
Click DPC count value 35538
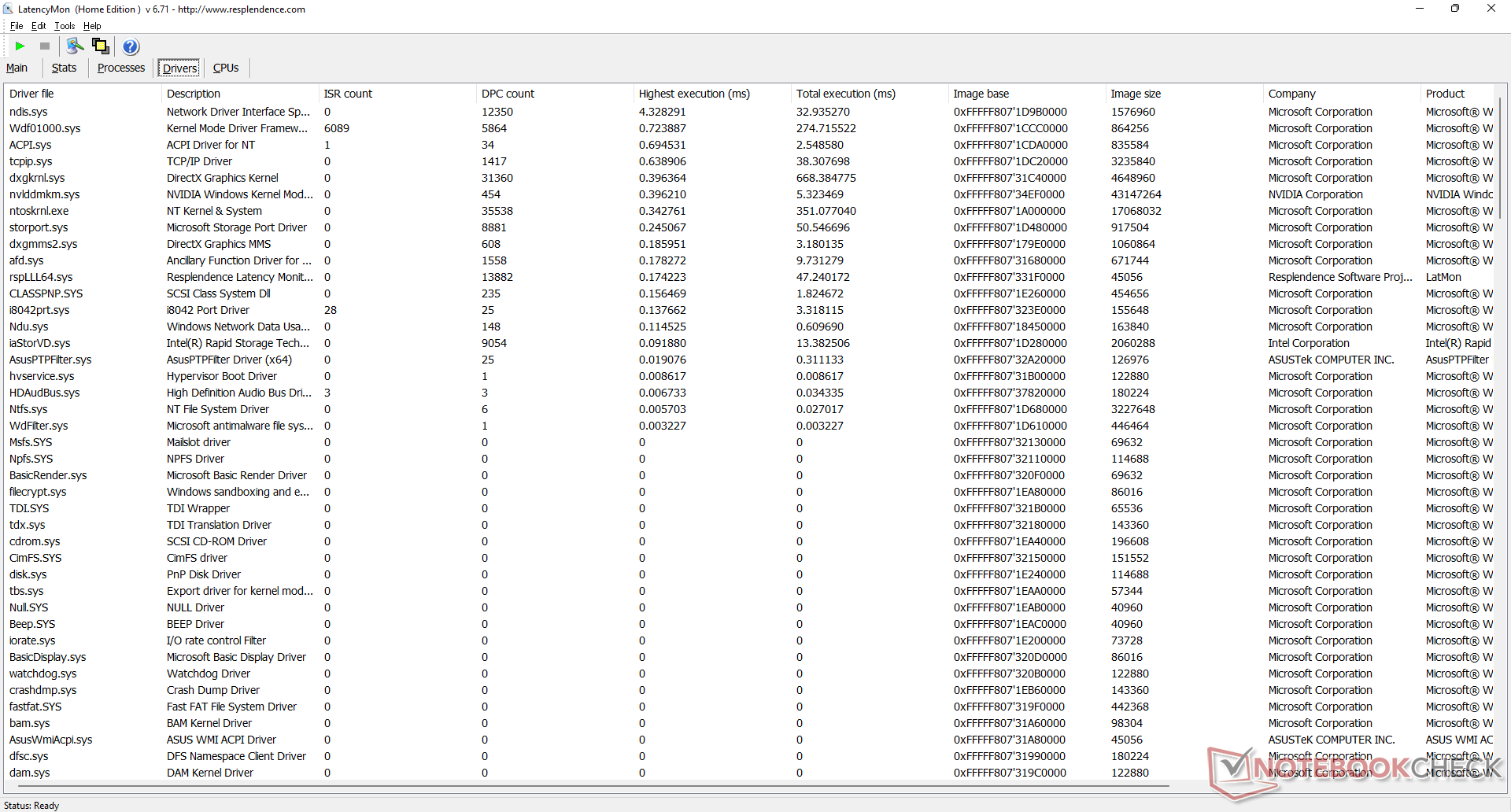[497, 211]
